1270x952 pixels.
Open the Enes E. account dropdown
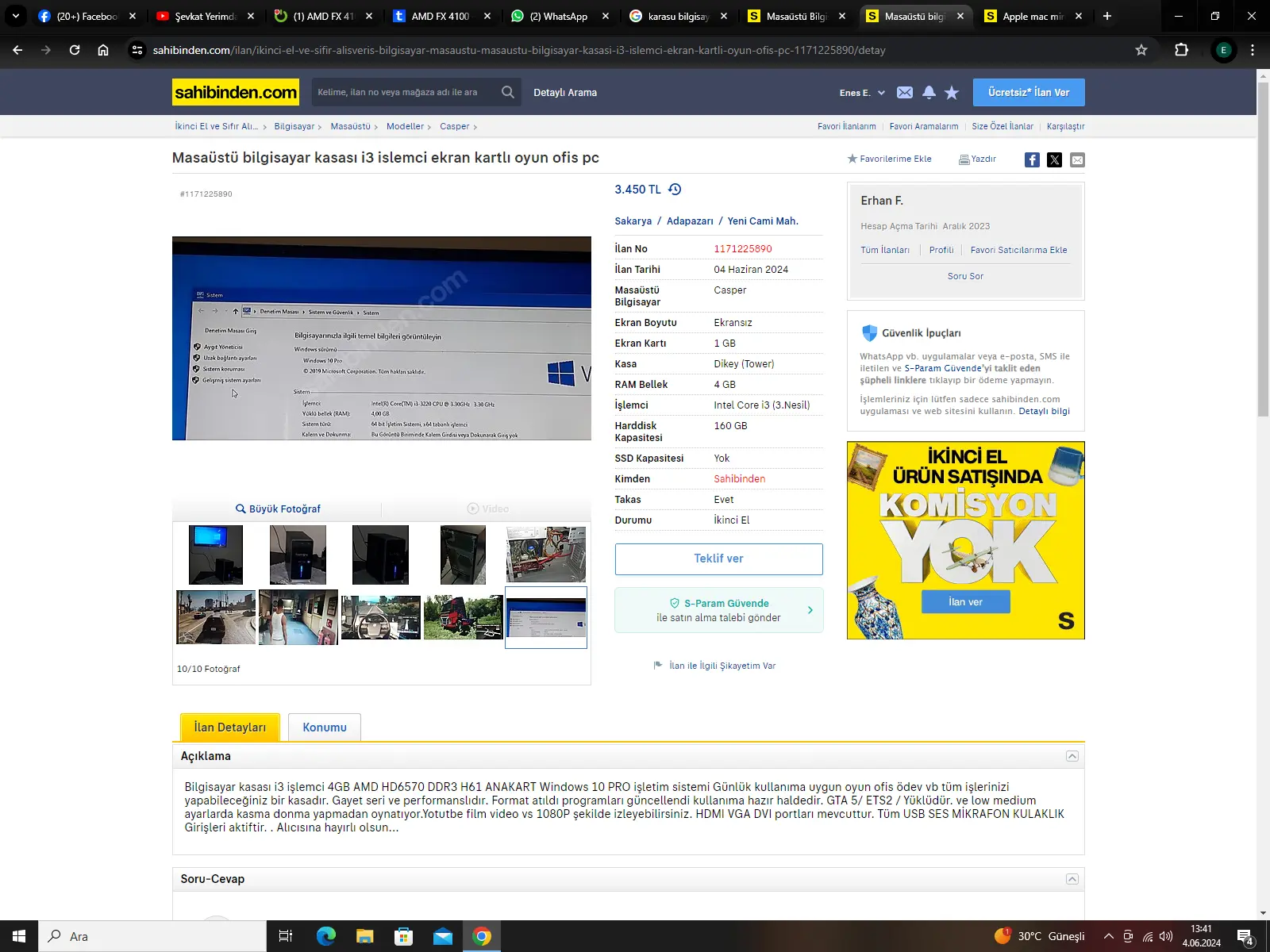point(862,93)
